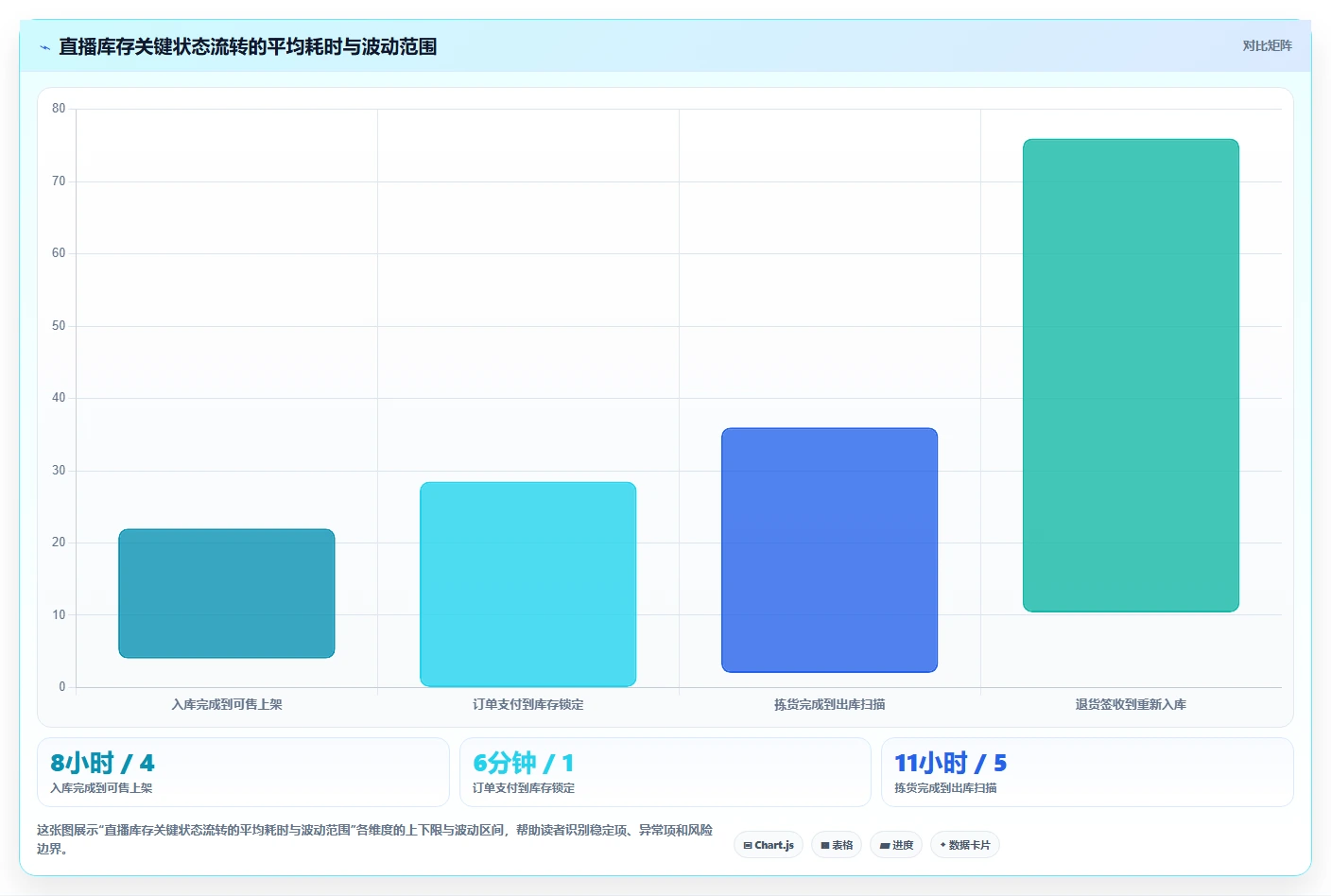Click the 对比矩阵 label in the header
Screen dimensions: 1331x896
pyautogui.click(x=1267, y=45)
